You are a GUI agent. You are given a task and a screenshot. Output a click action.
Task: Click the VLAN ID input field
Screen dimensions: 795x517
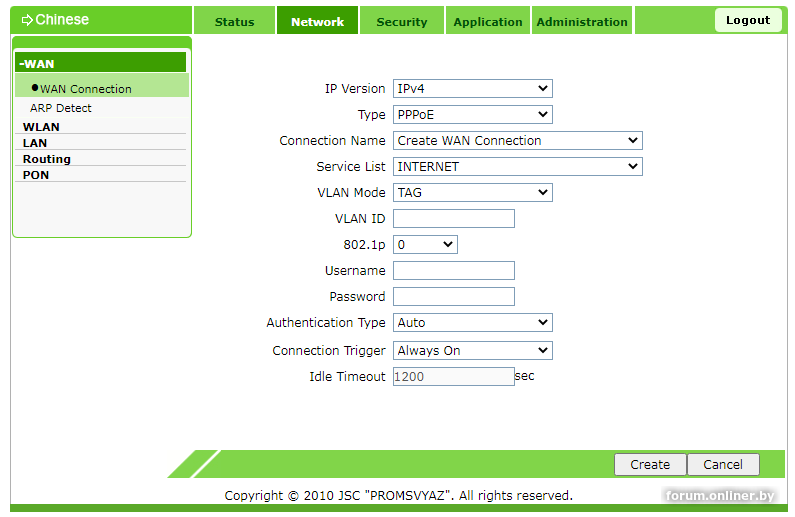pyautogui.click(x=454, y=219)
